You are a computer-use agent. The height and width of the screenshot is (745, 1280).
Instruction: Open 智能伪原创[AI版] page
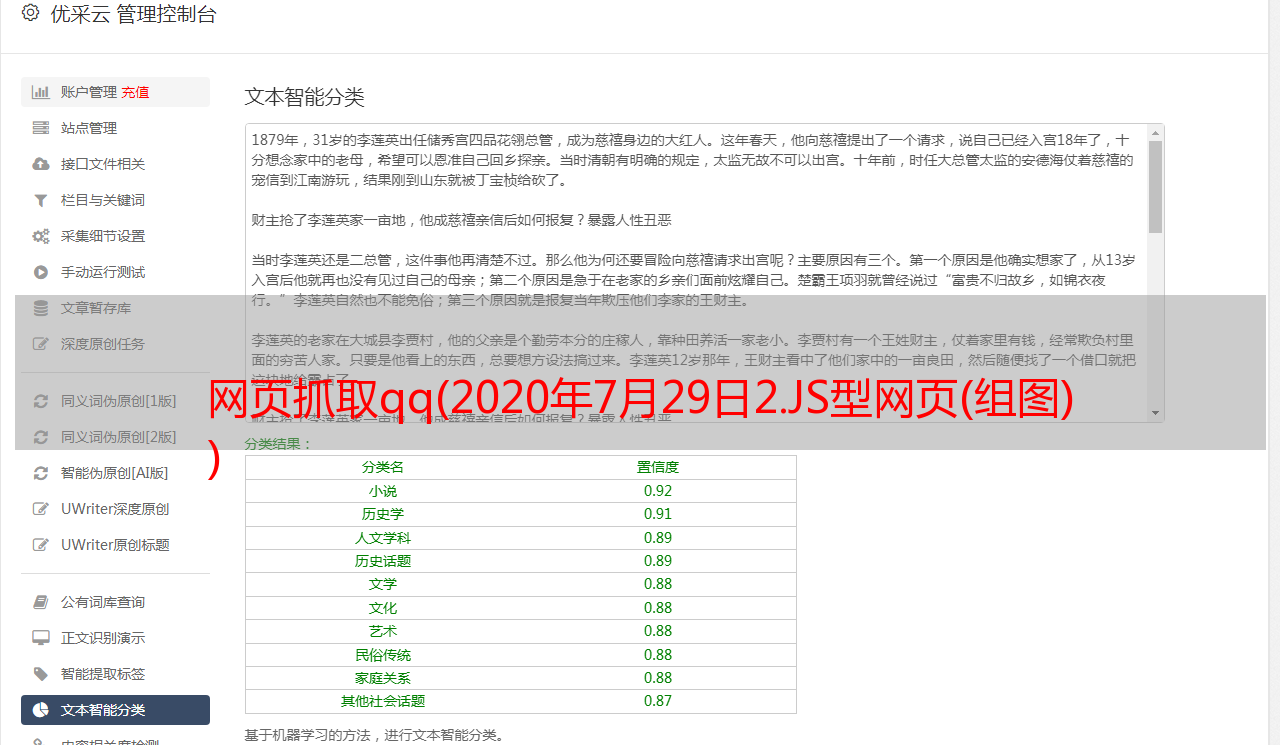115,473
